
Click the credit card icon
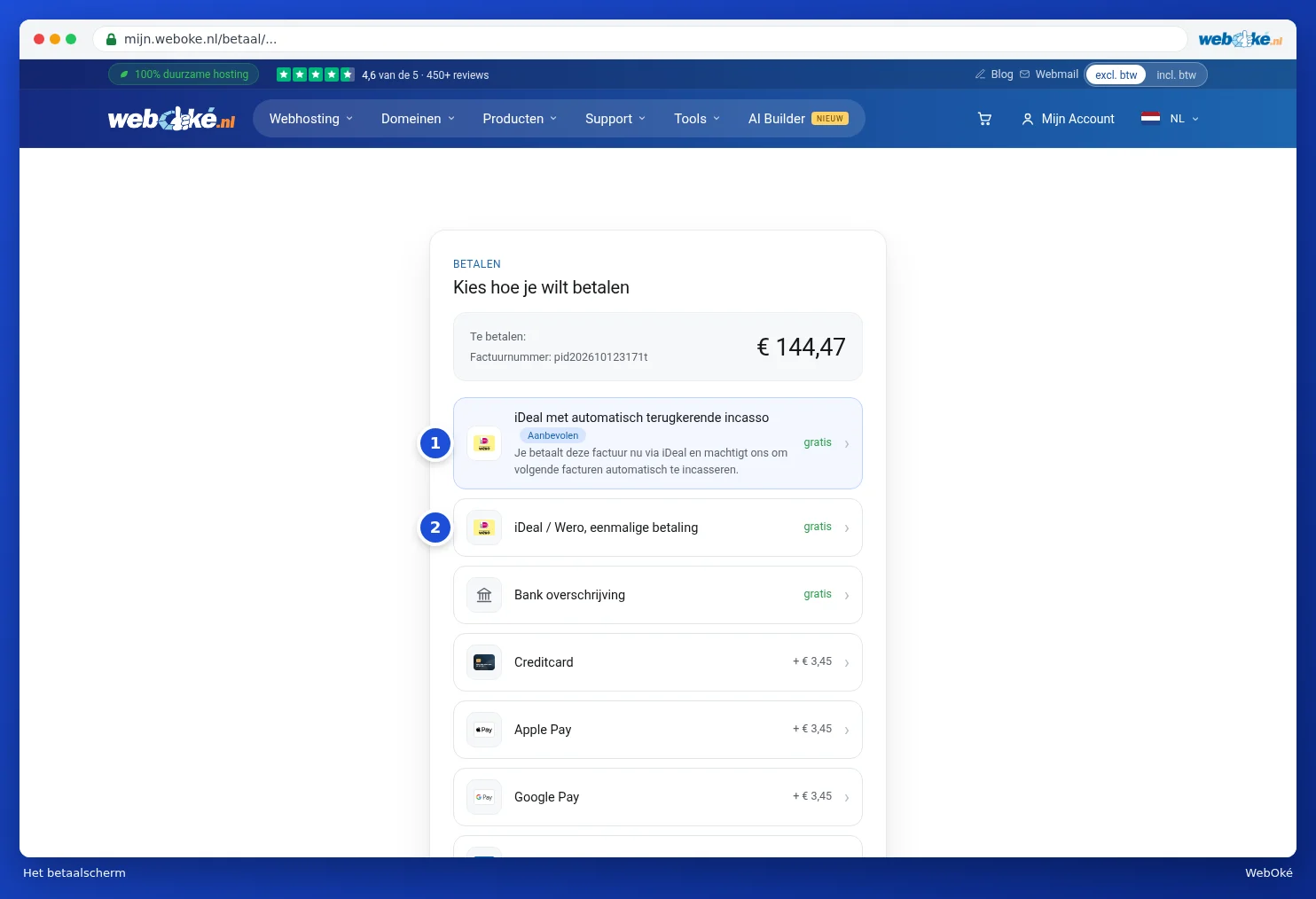tap(484, 662)
